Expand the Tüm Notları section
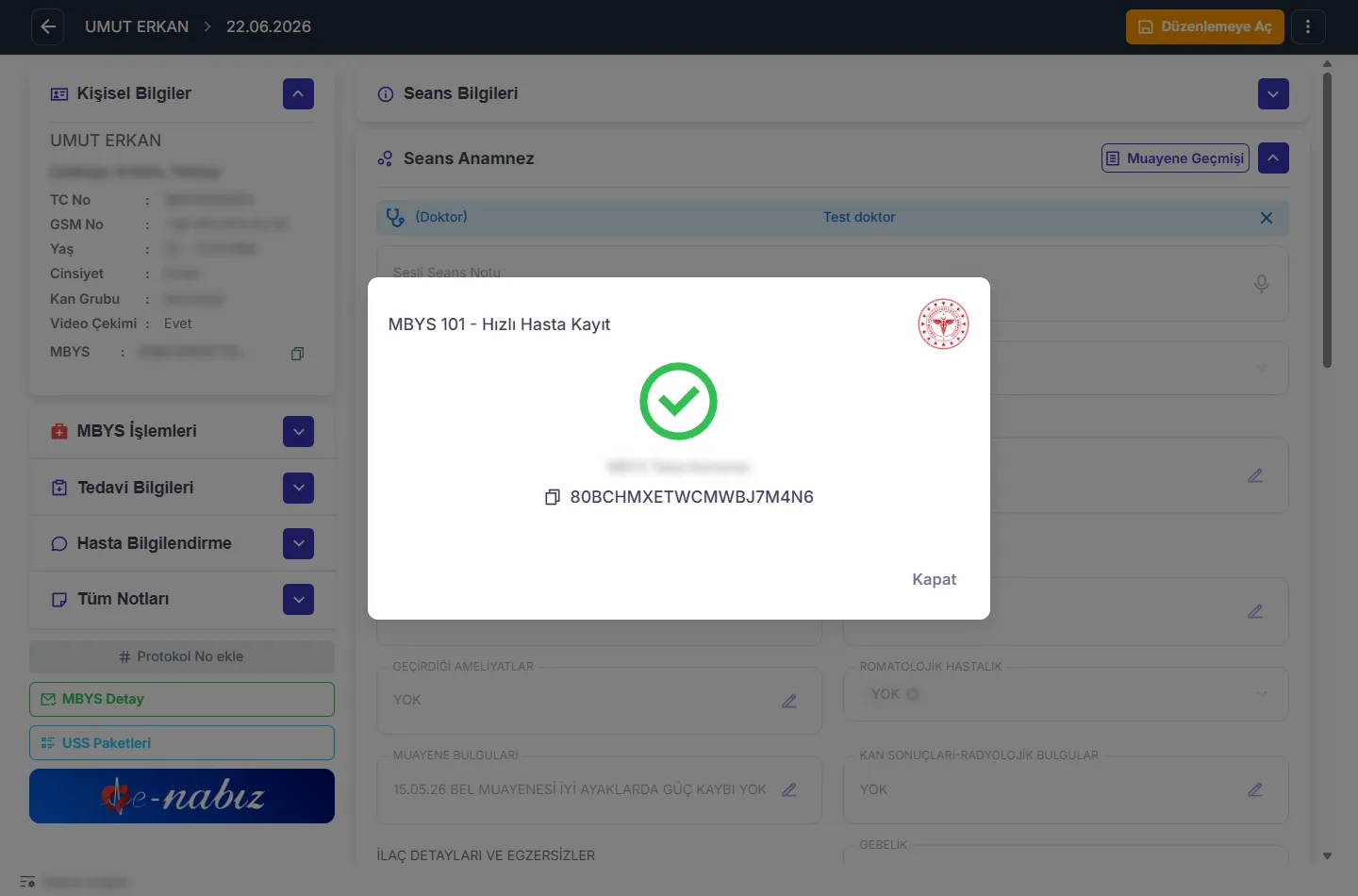This screenshot has width=1358, height=896. point(298,599)
